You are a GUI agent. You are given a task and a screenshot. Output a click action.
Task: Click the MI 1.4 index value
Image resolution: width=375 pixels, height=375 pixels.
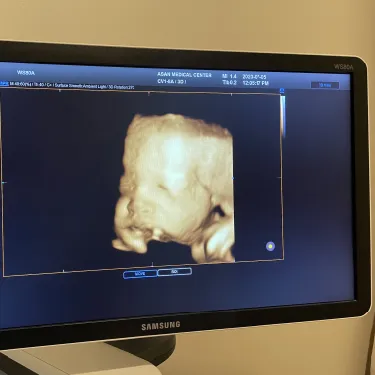pyautogui.click(x=229, y=77)
